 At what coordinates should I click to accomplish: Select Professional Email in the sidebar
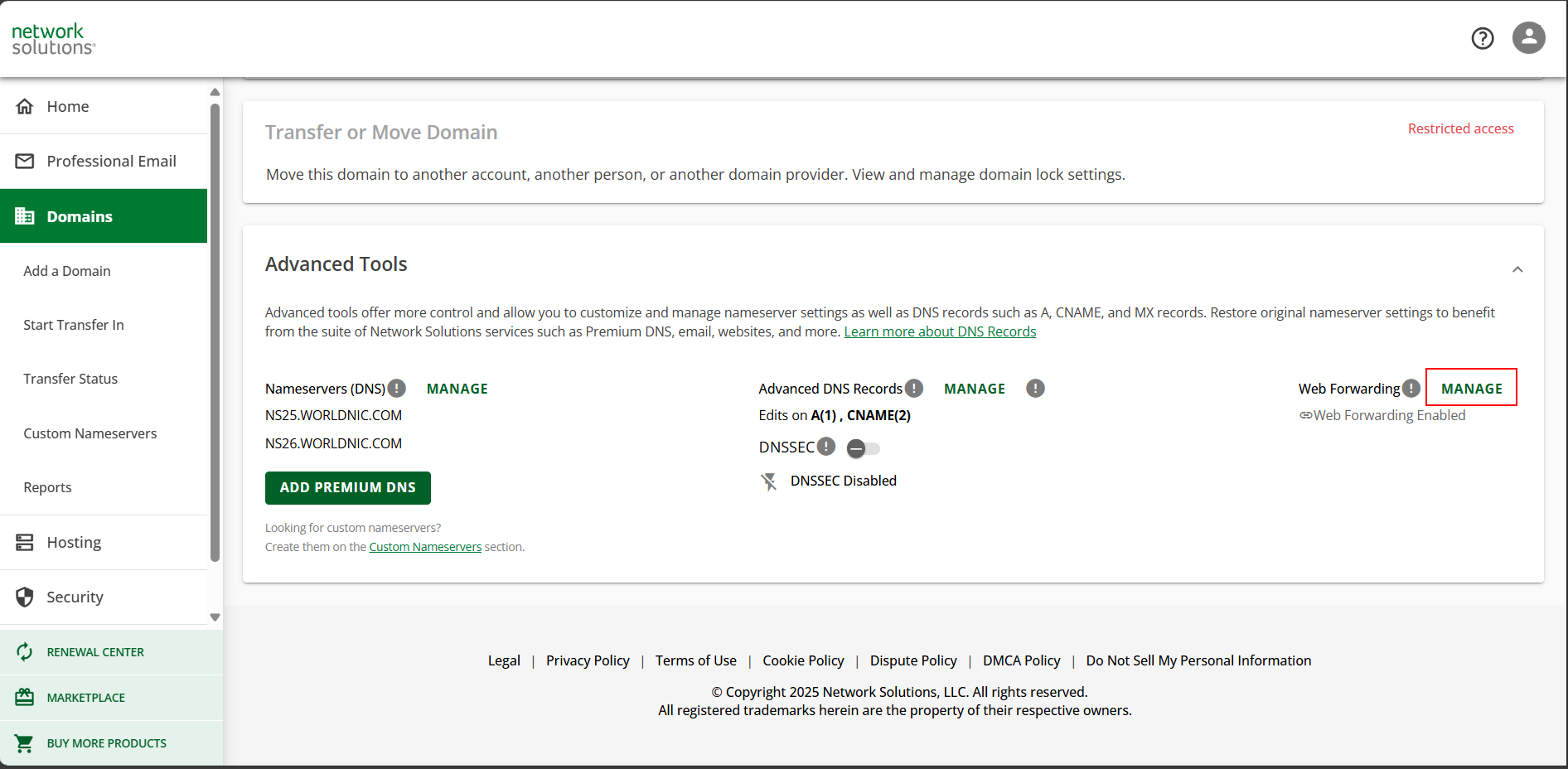pos(111,161)
